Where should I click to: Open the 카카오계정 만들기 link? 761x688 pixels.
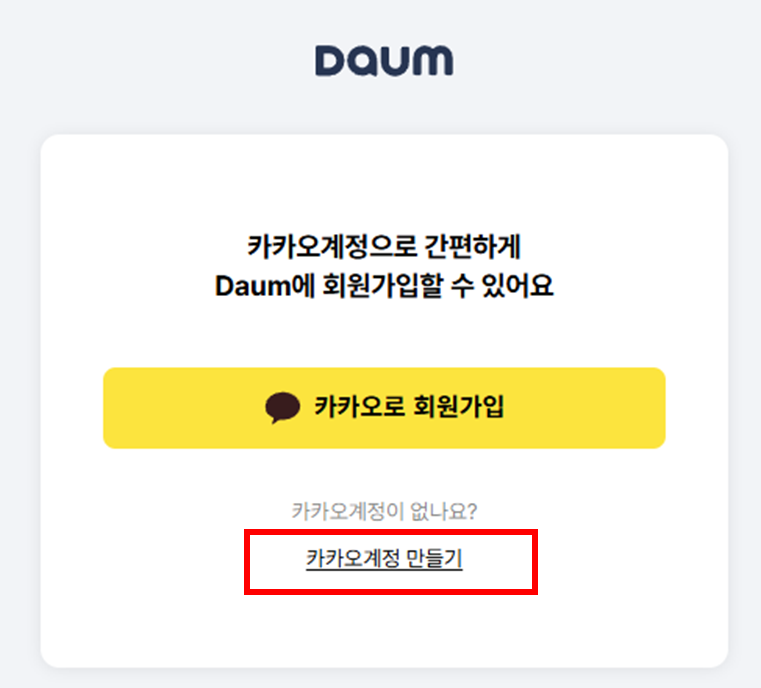(384, 559)
